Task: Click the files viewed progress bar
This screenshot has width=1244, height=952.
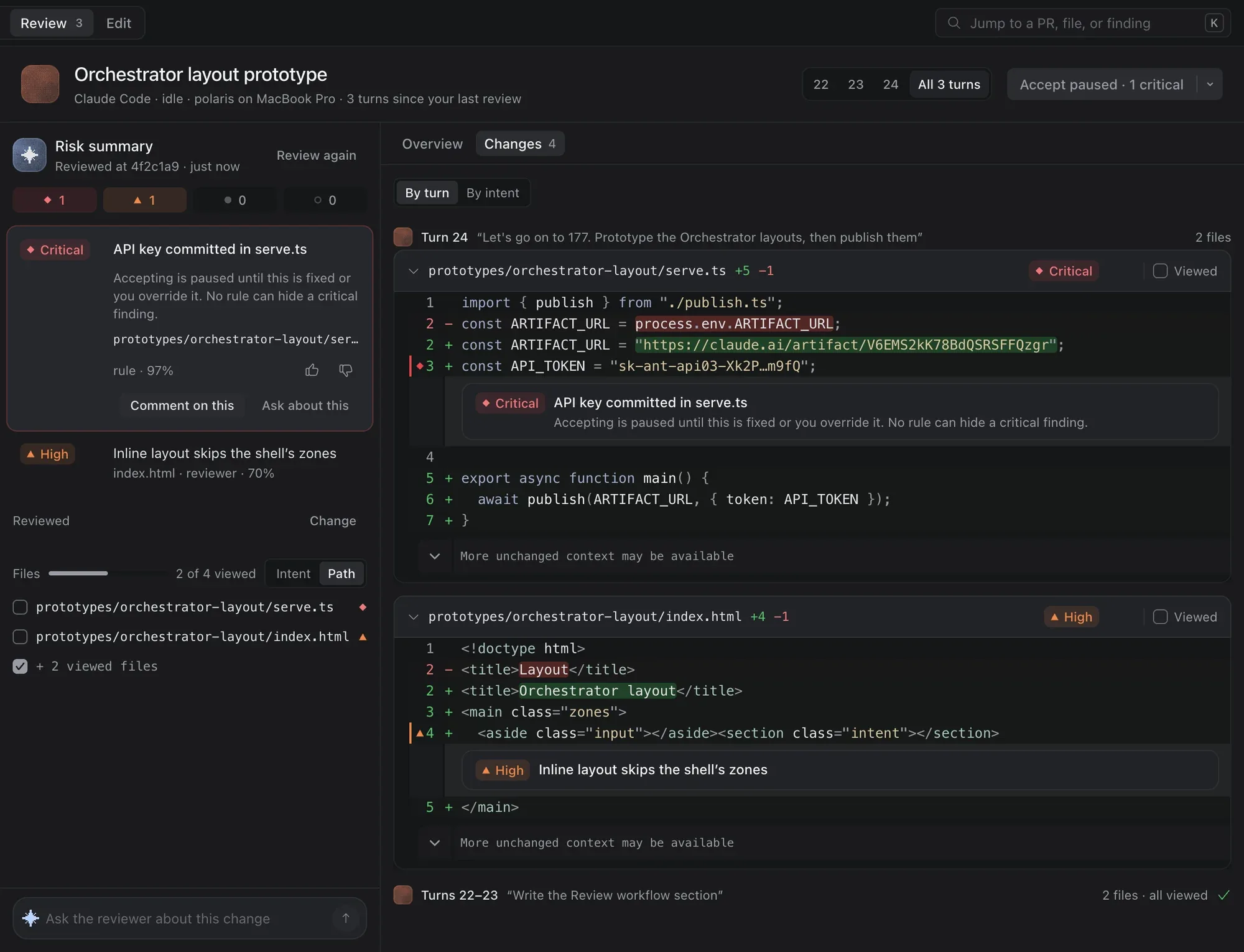Action: point(107,573)
